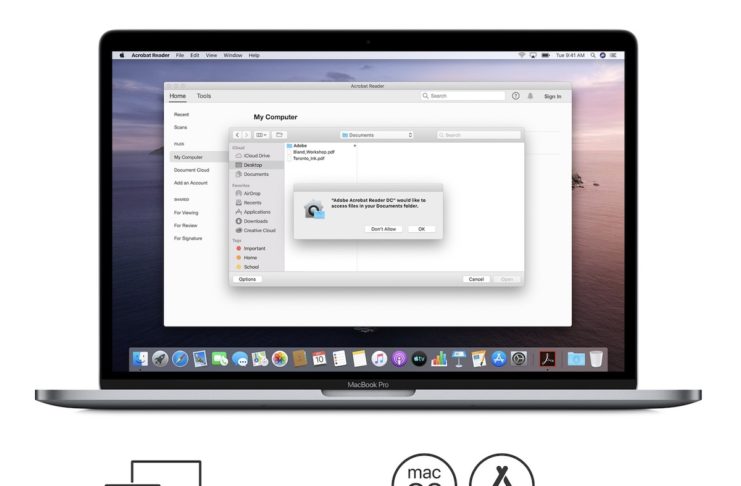Image resolution: width=741 pixels, height=486 pixels.
Task: Open the Edit menu
Action: pos(195,55)
